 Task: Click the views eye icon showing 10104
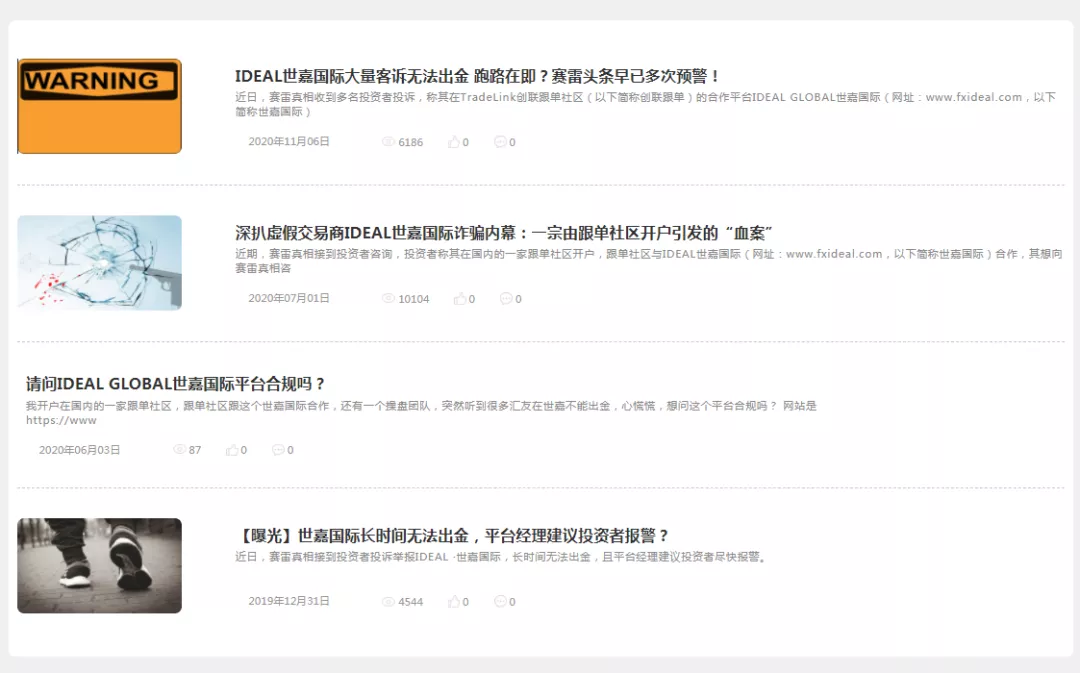388,298
